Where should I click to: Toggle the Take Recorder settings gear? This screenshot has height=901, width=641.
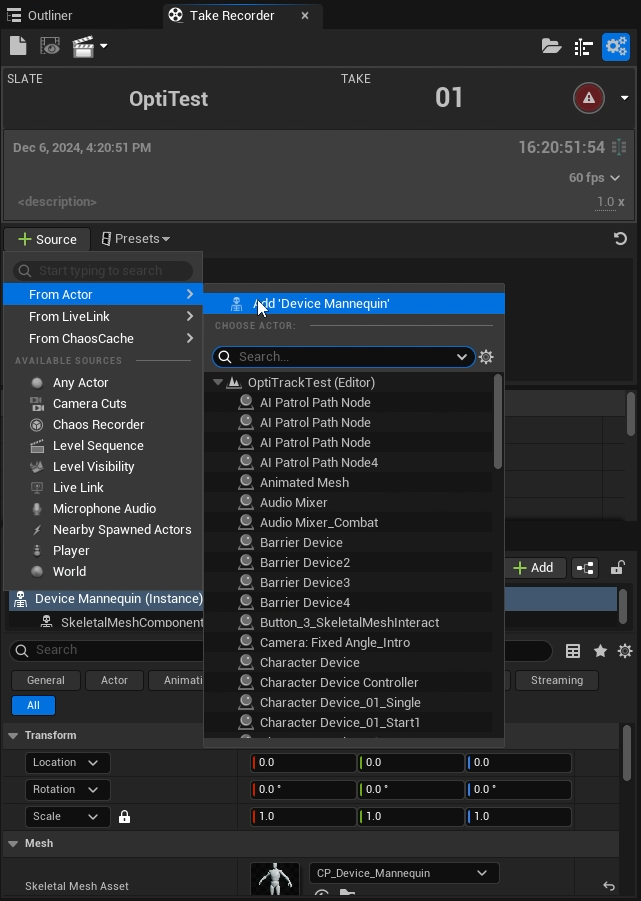pyautogui.click(x=616, y=46)
